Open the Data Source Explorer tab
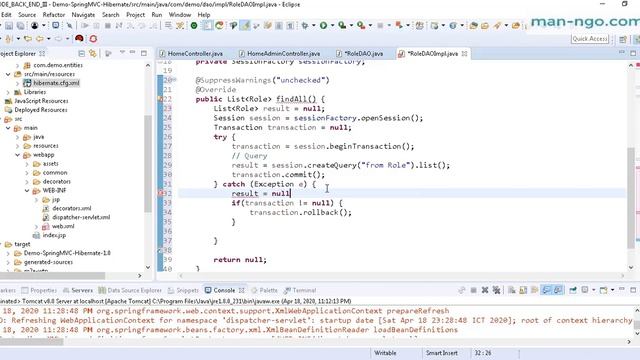The height and width of the screenshot is (360, 640). pyautogui.click(x=130, y=290)
